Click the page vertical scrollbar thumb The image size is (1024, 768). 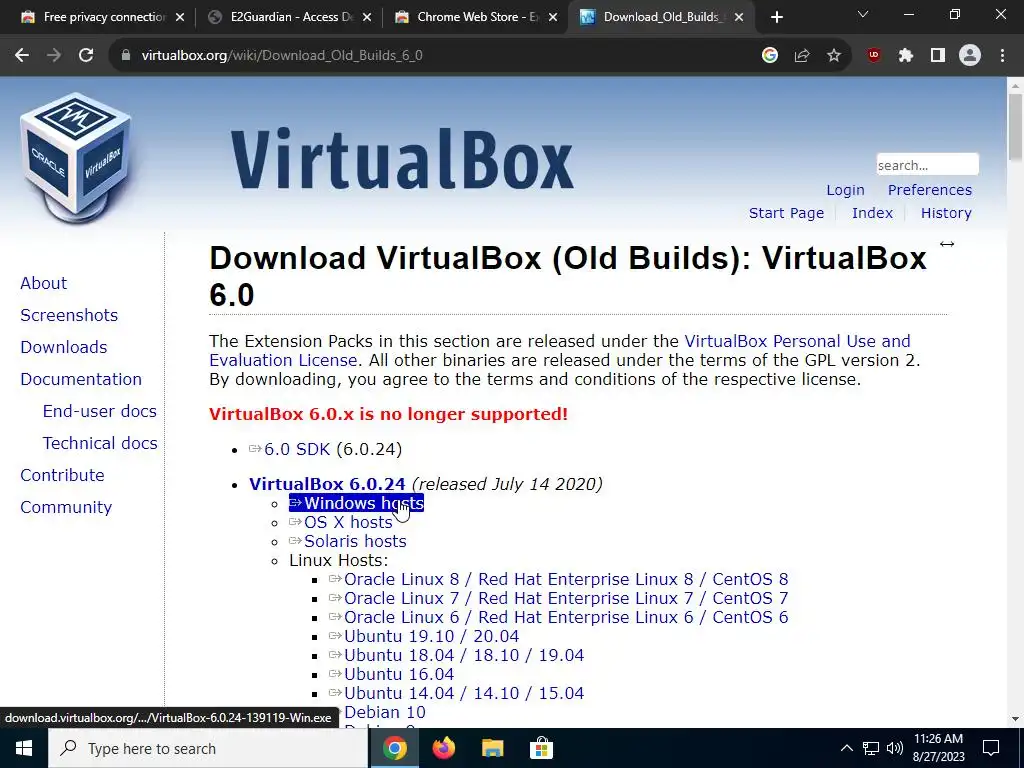1015,127
